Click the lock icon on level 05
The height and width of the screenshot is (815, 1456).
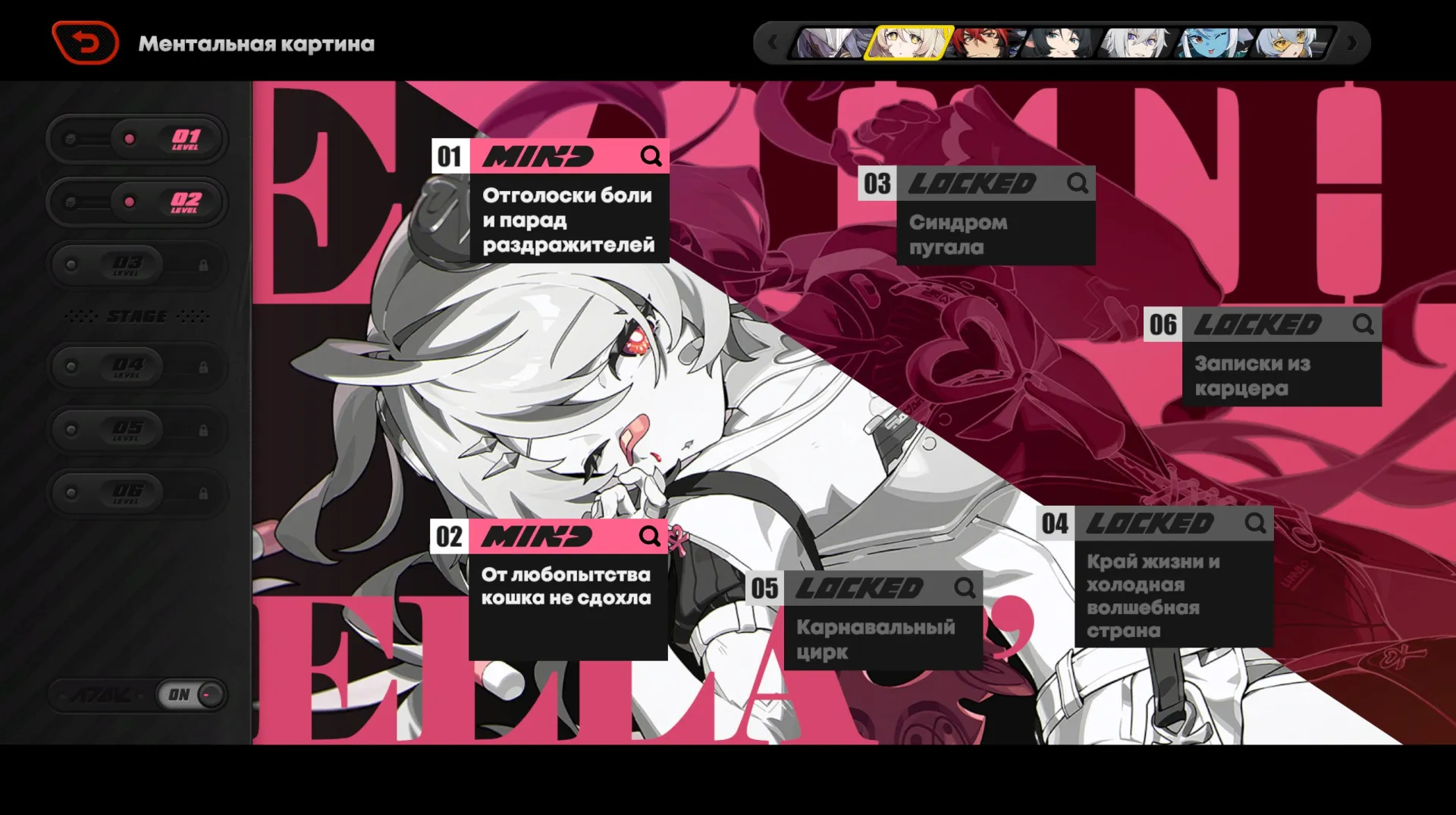click(203, 430)
